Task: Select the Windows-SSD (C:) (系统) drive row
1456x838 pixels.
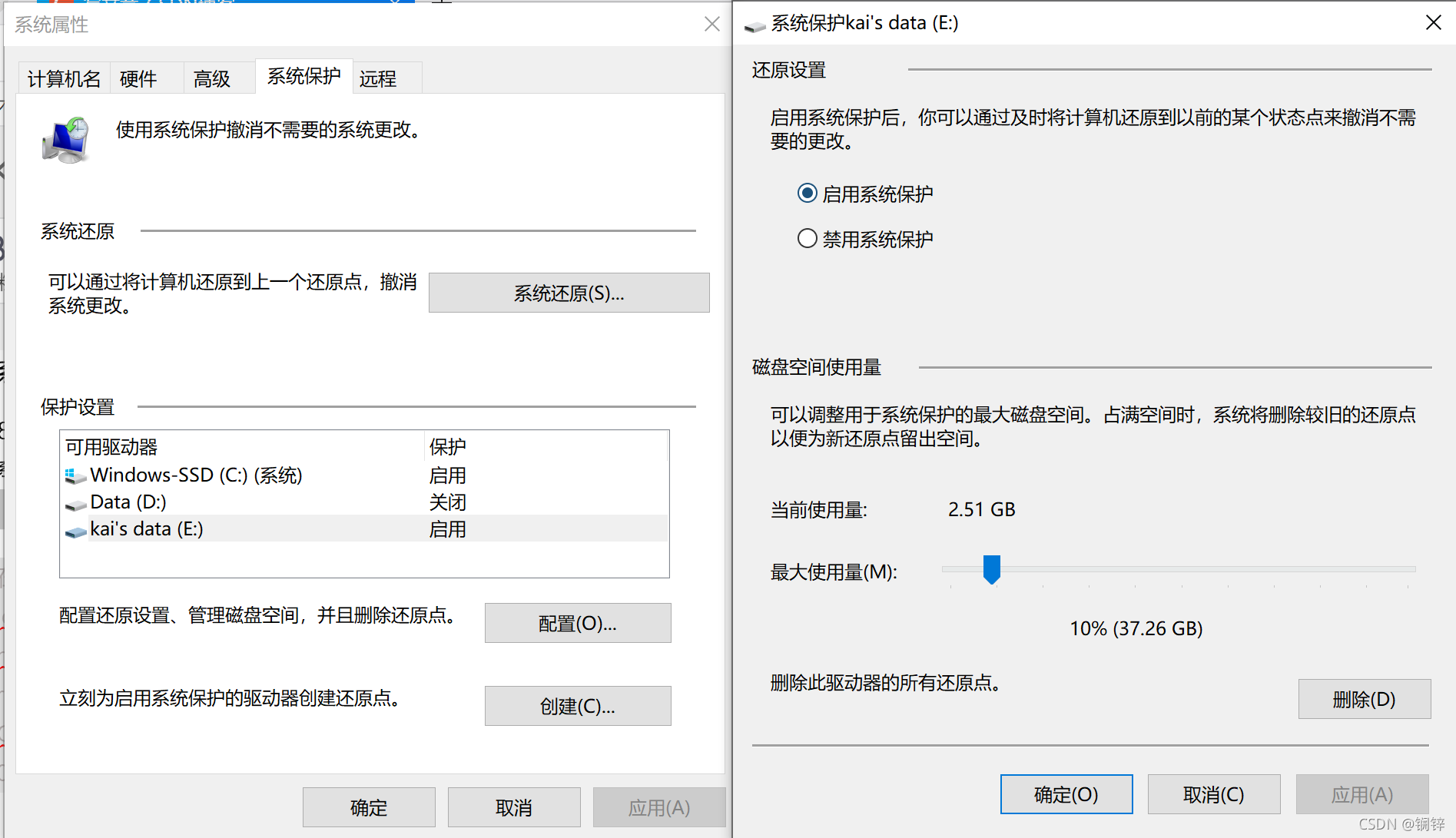Action: point(364,475)
